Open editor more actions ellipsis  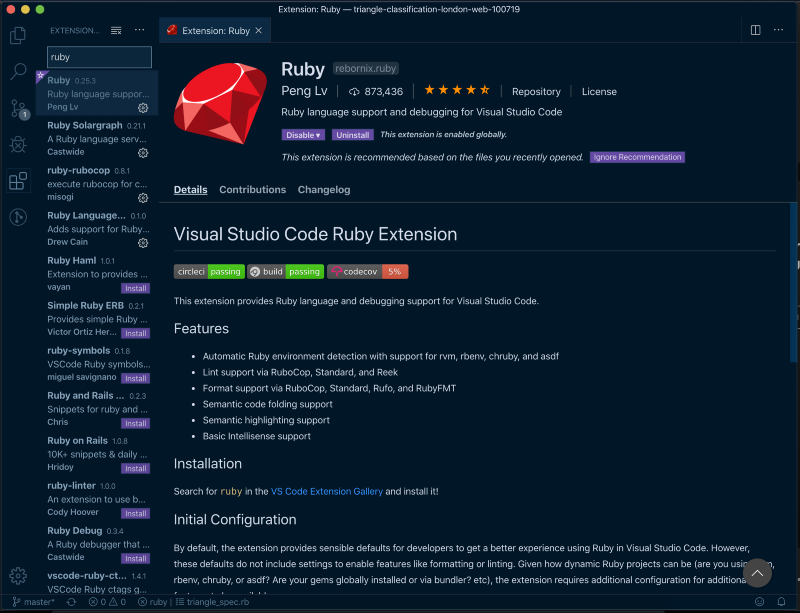coord(778,30)
